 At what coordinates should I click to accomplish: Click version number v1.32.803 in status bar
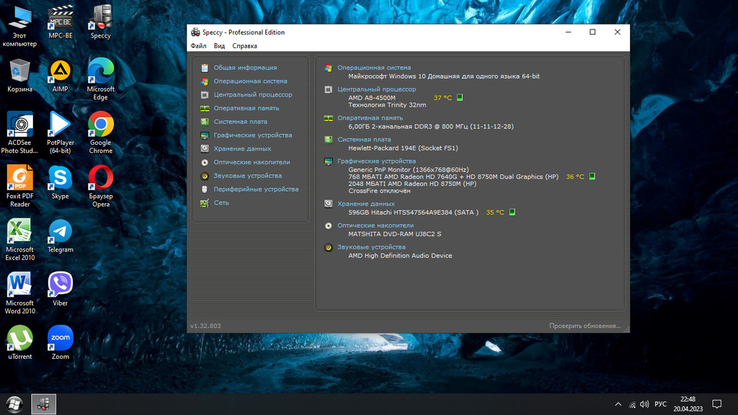click(205, 326)
